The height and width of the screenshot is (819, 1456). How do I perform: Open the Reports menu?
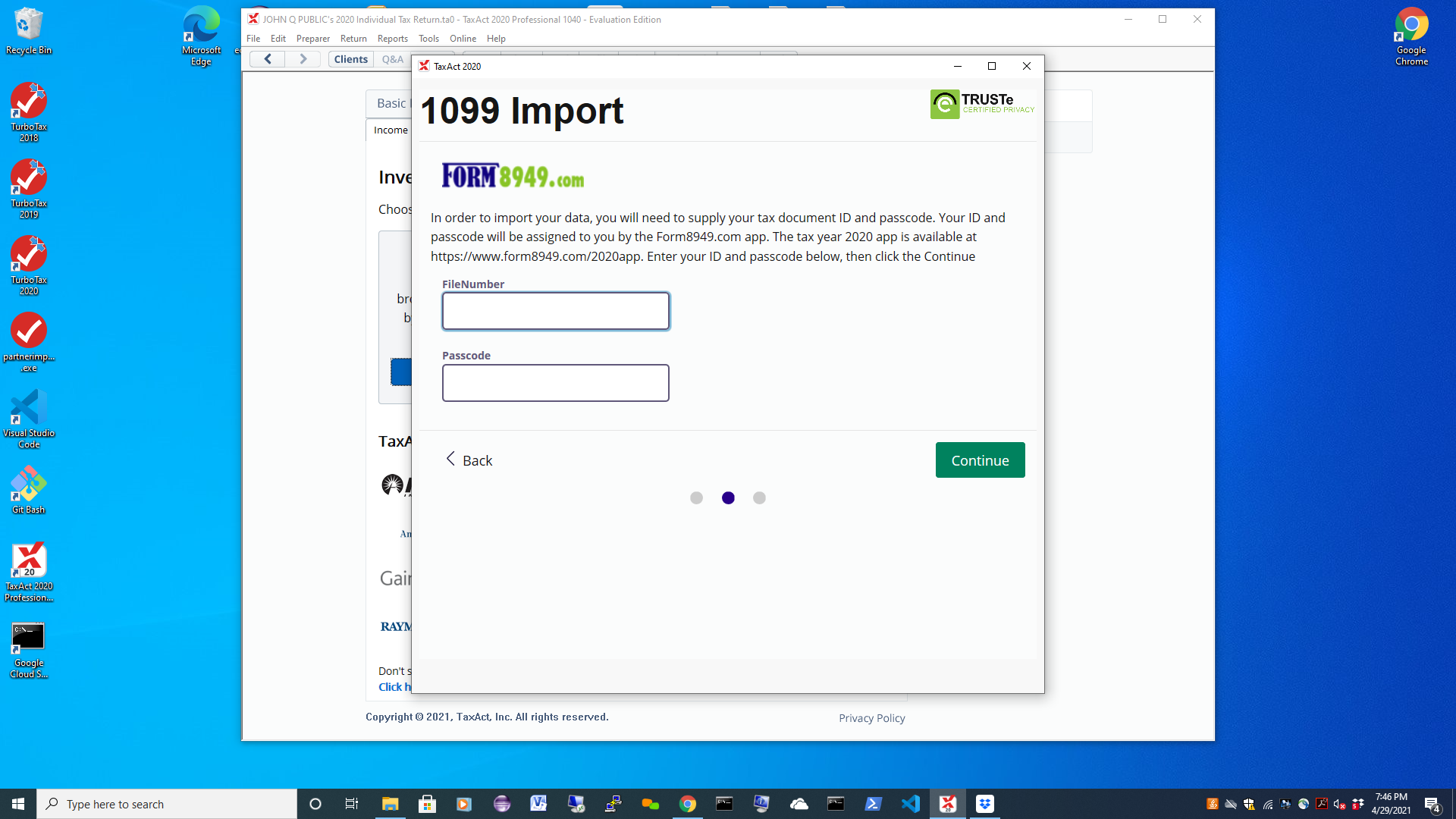coord(393,39)
